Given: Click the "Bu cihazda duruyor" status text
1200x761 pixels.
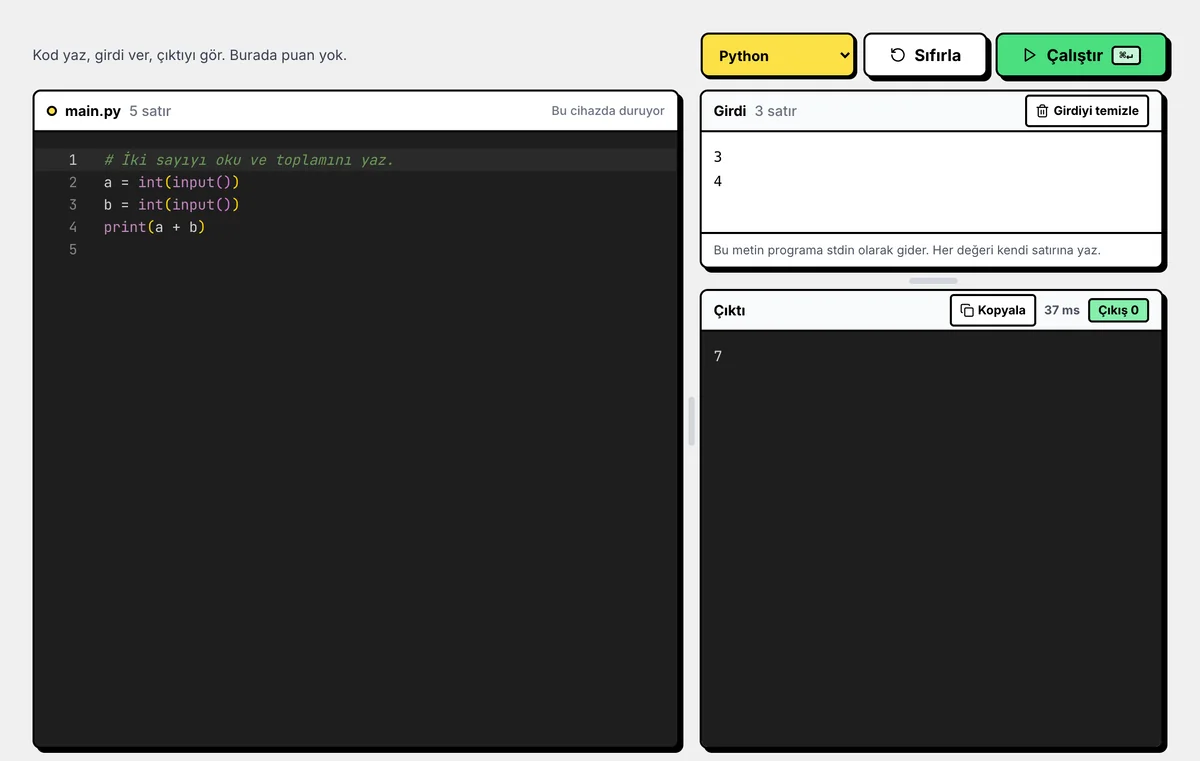Looking at the screenshot, I should click(x=608, y=111).
